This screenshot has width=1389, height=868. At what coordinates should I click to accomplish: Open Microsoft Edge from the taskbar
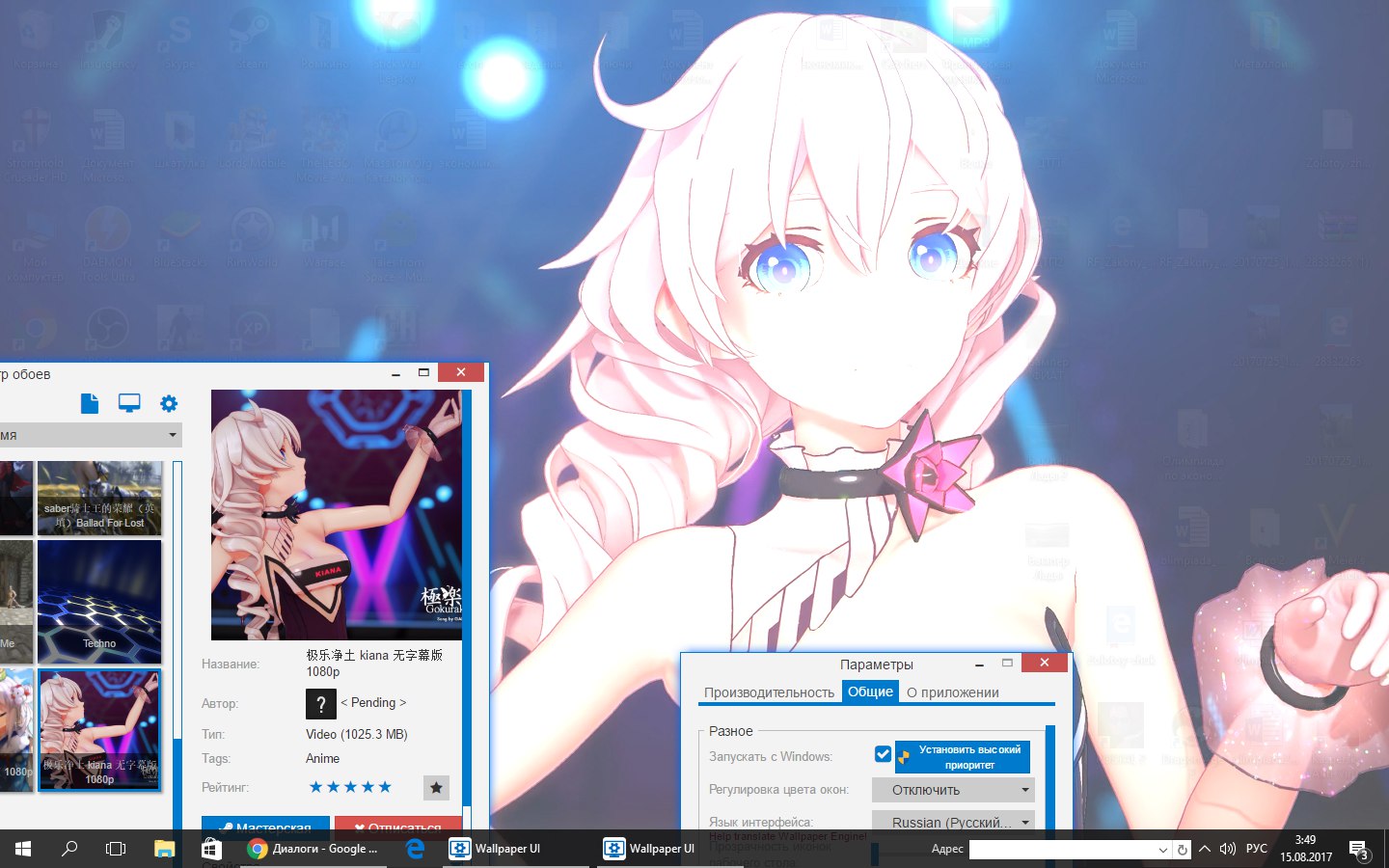[x=415, y=849]
